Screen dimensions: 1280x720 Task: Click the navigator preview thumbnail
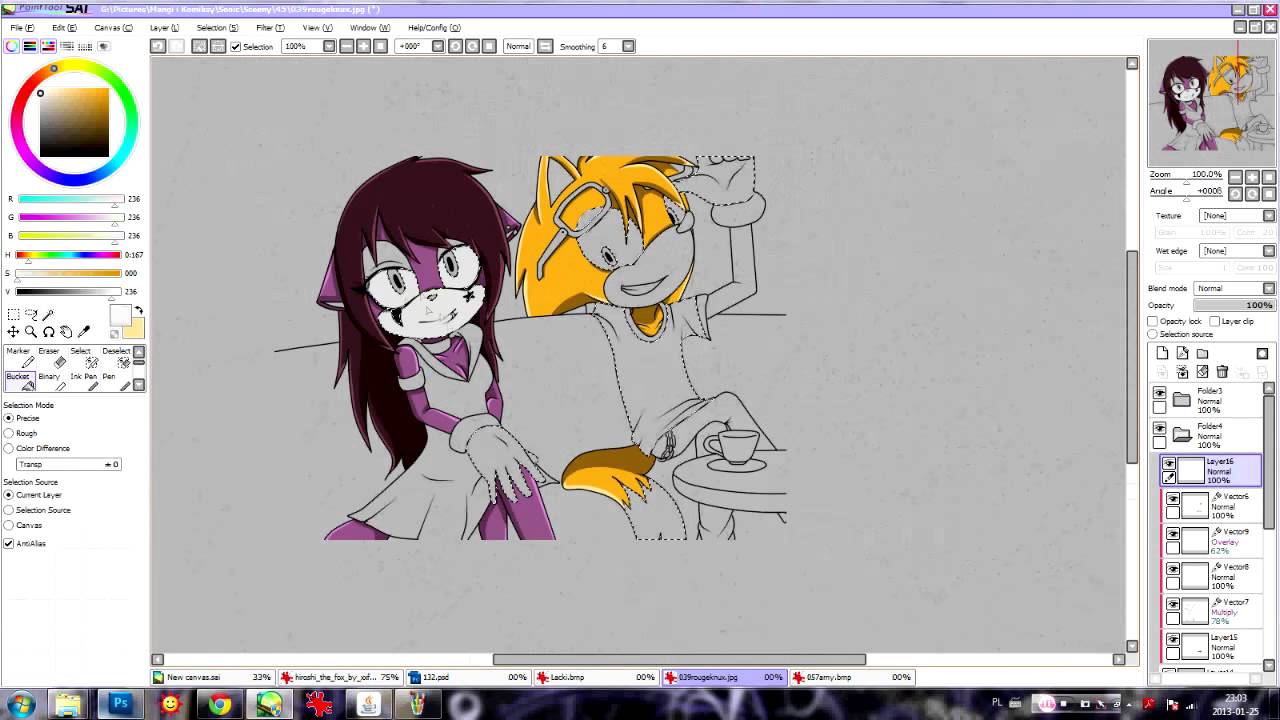[1212, 103]
